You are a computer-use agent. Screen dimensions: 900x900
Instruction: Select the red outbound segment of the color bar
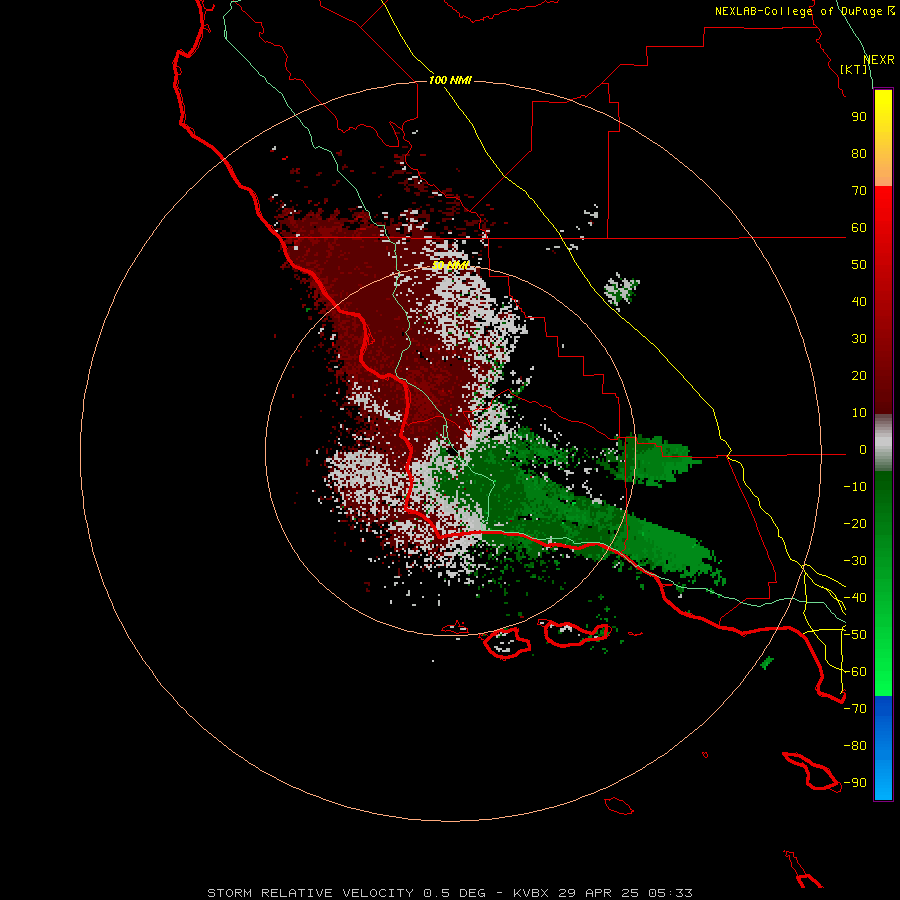(x=883, y=300)
